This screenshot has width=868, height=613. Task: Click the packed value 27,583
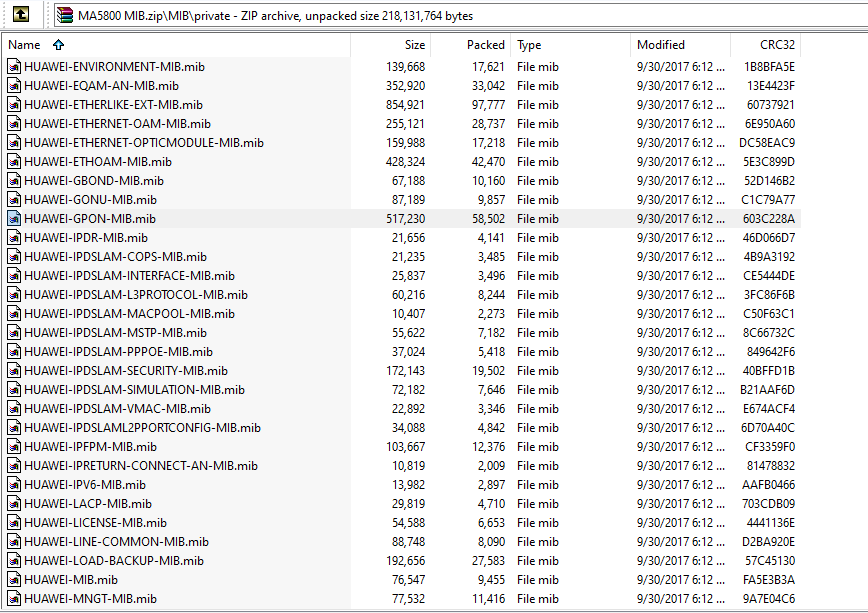click(488, 561)
